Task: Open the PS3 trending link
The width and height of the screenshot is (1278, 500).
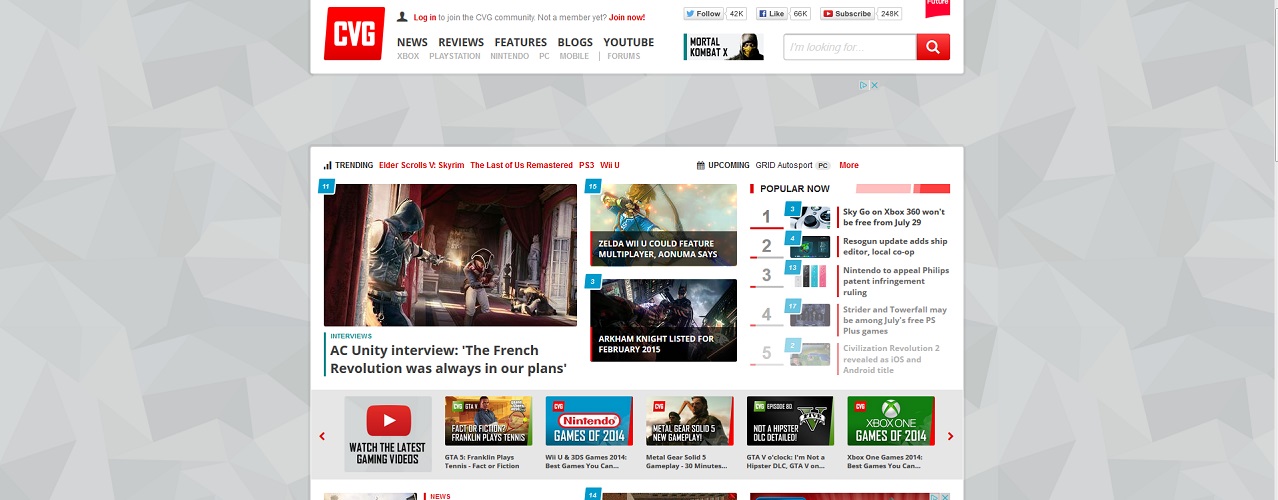Action: [586, 165]
